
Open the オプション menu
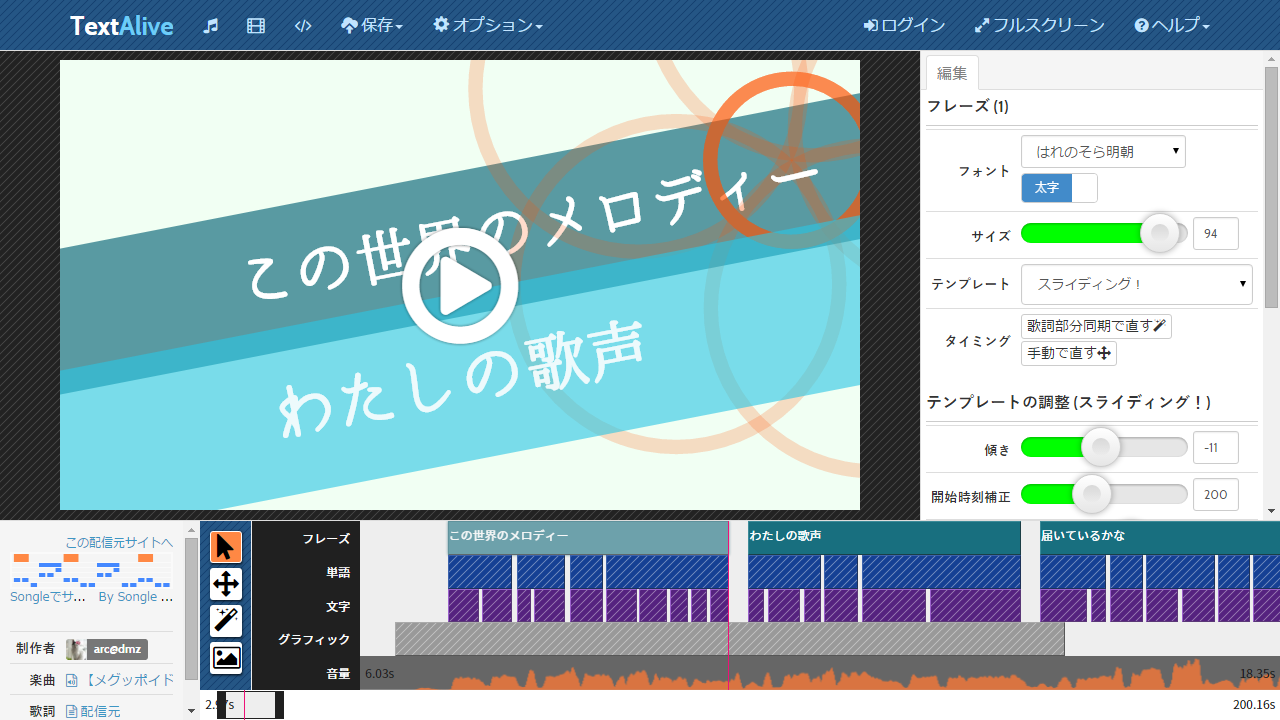click(488, 25)
